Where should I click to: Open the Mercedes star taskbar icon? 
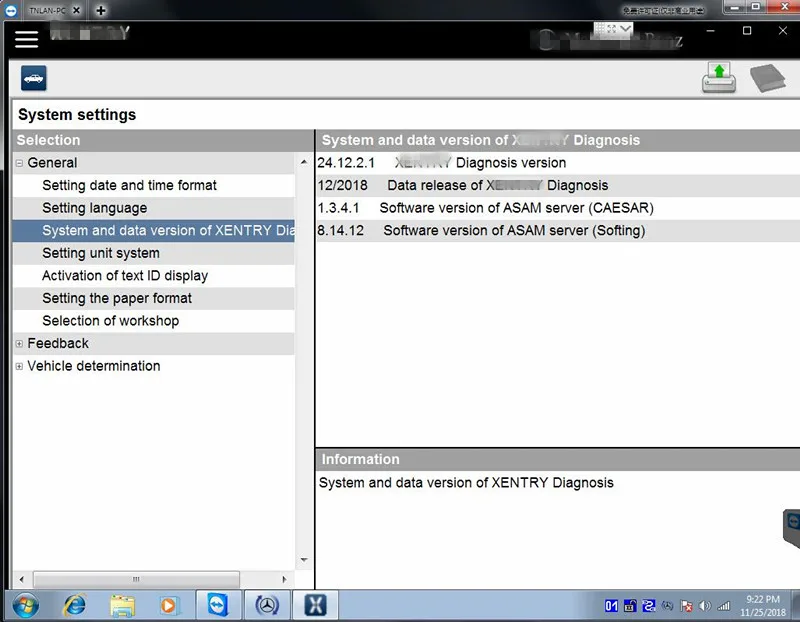point(267,606)
